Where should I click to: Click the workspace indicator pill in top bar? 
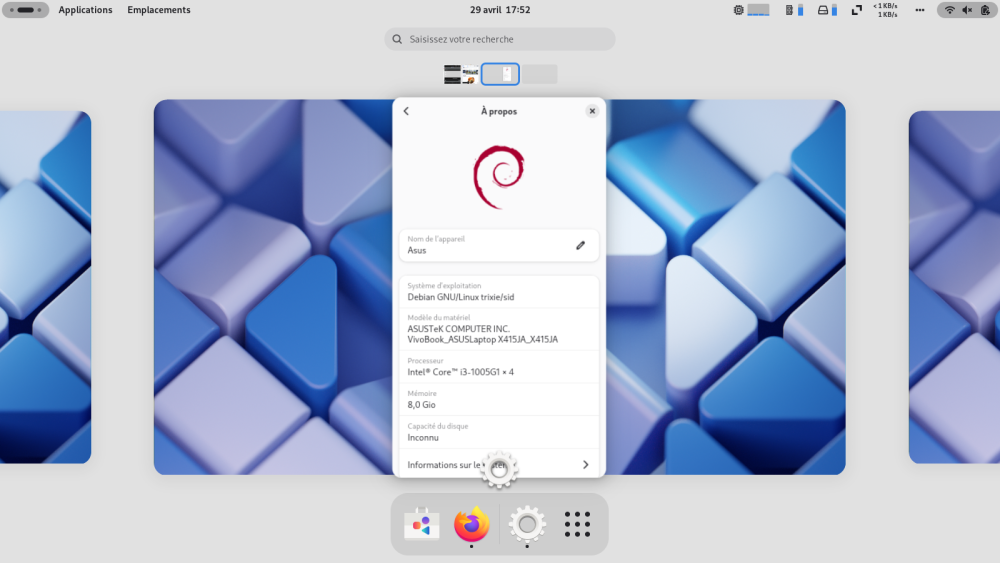[x=26, y=10]
